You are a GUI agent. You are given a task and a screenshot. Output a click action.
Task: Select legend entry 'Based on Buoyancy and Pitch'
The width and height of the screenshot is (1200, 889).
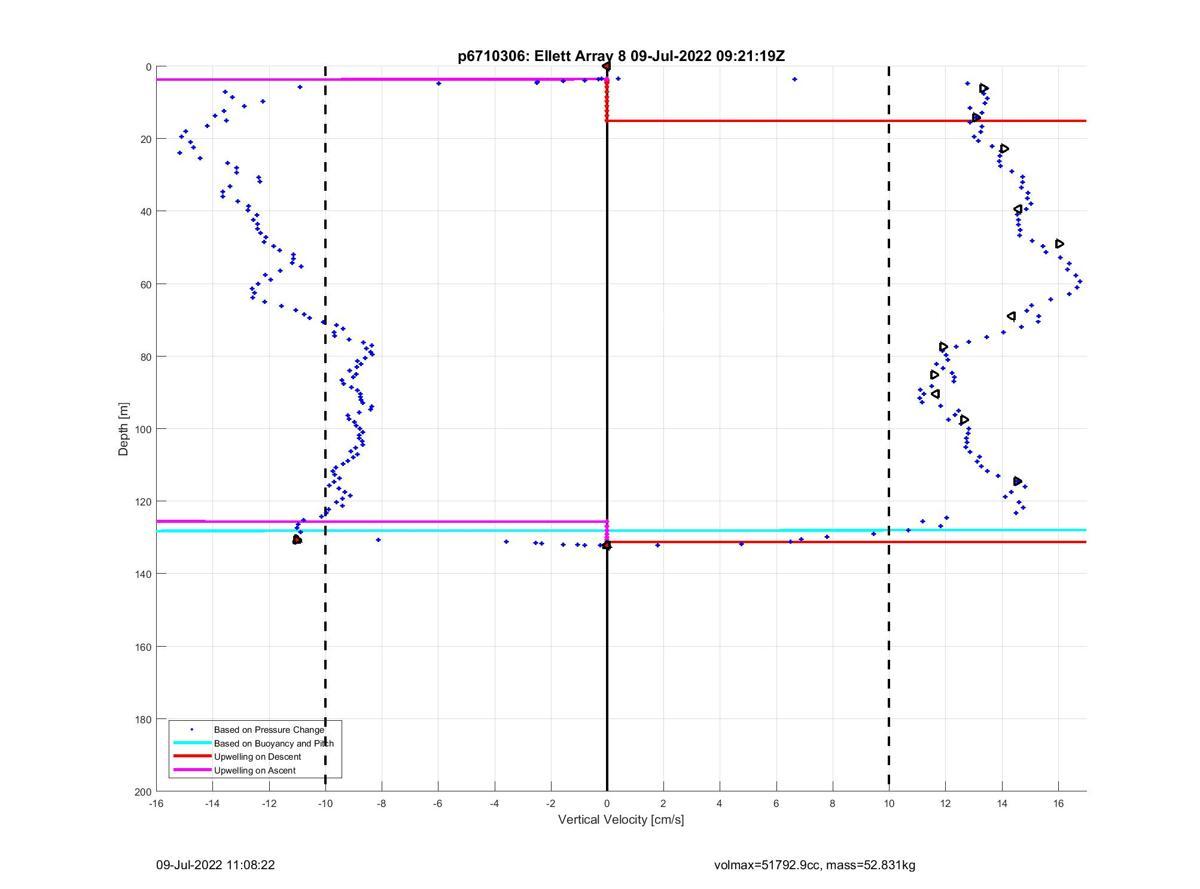[x=274, y=744]
